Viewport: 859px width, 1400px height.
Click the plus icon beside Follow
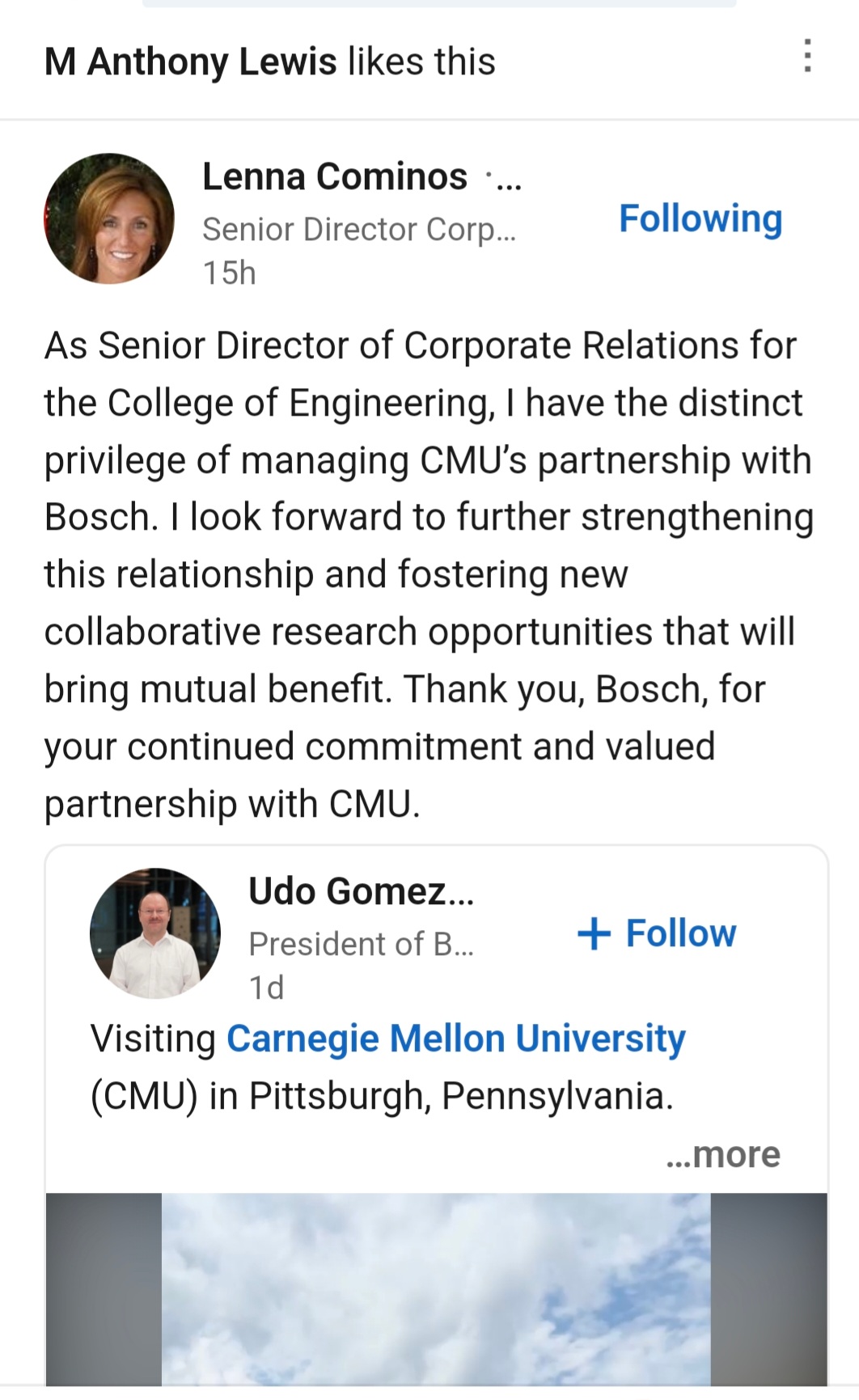[x=594, y=933]
